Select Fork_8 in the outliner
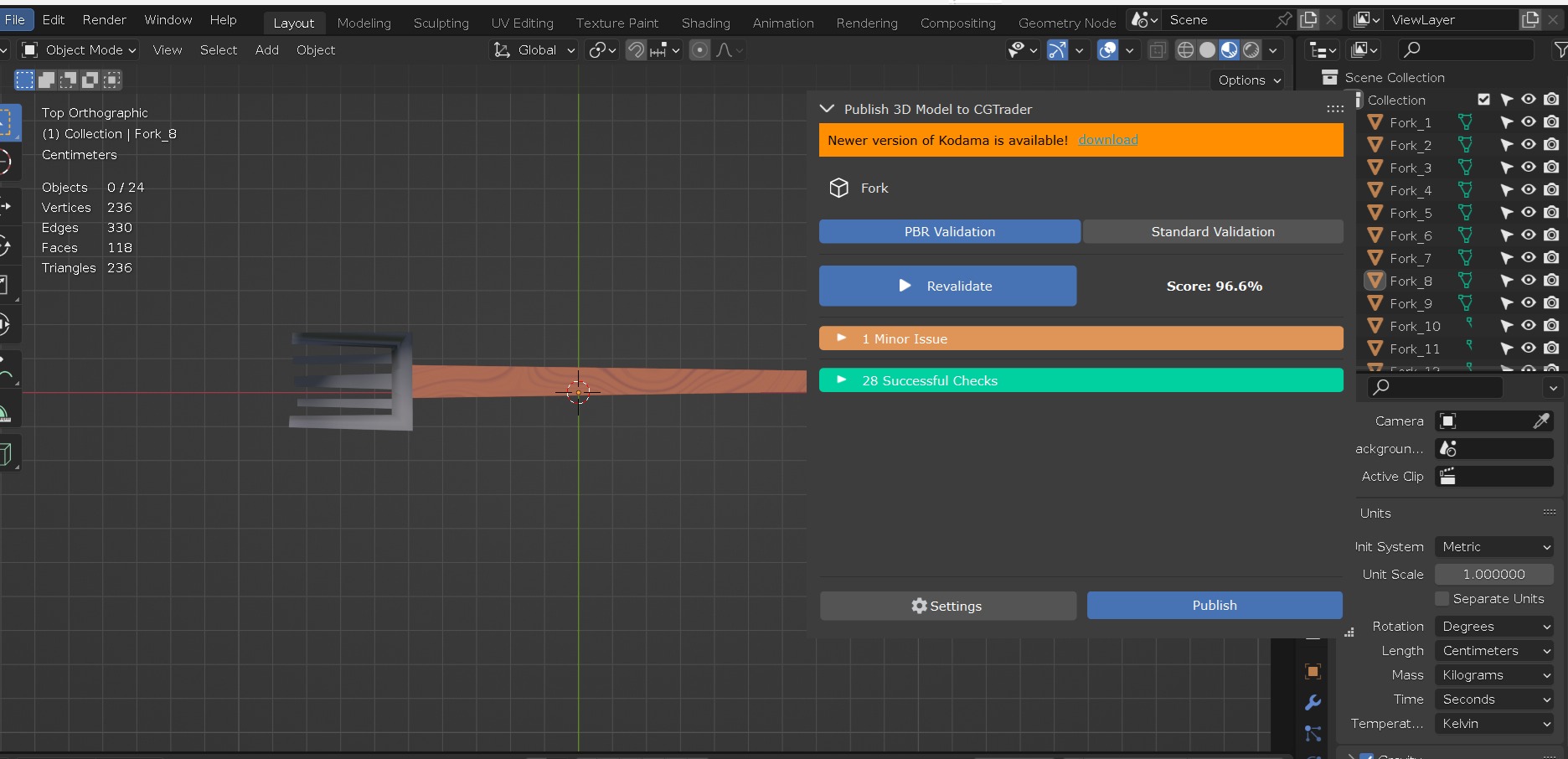 click(x=1411, y=281)
